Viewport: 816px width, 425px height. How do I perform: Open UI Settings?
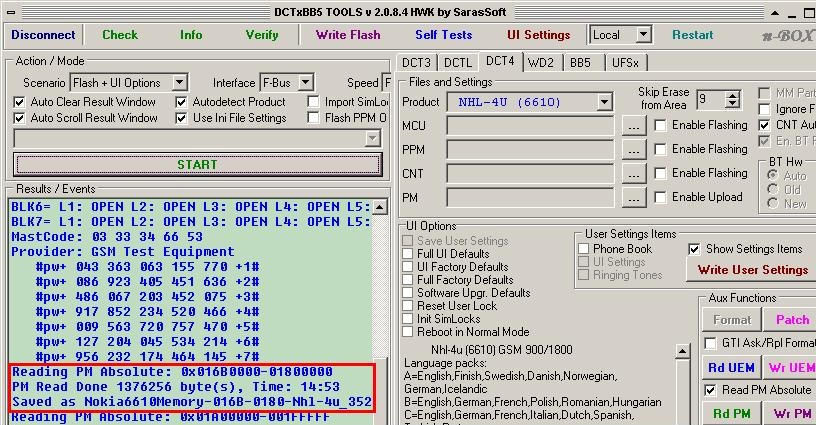tap(539, 35)
